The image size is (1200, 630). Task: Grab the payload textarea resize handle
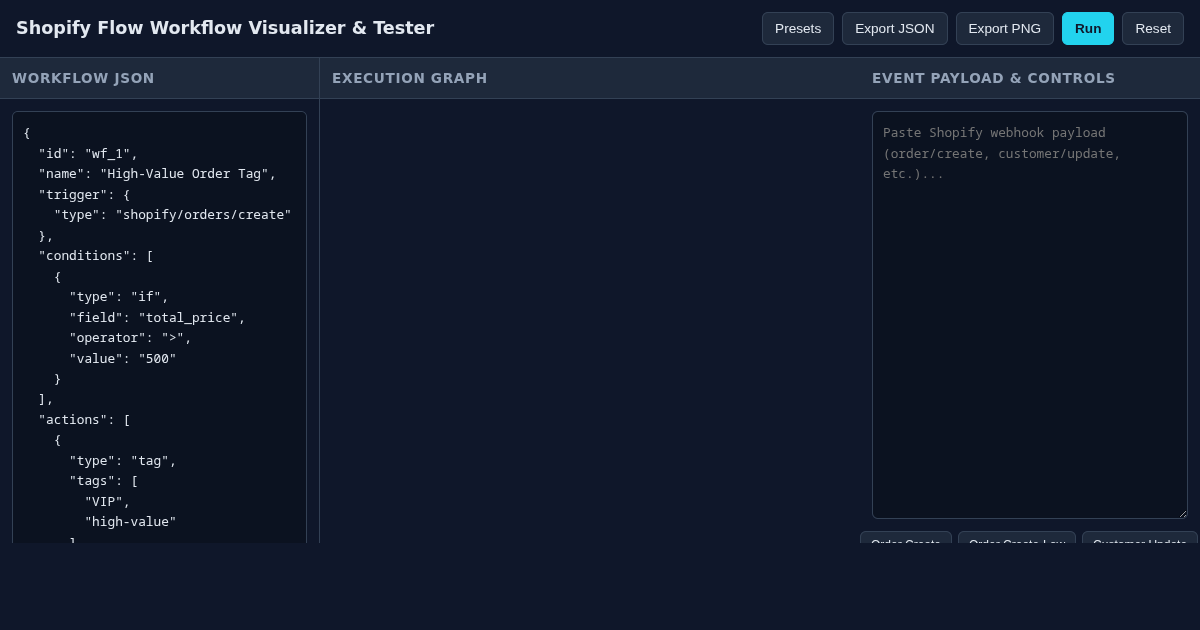(1182, 513)
